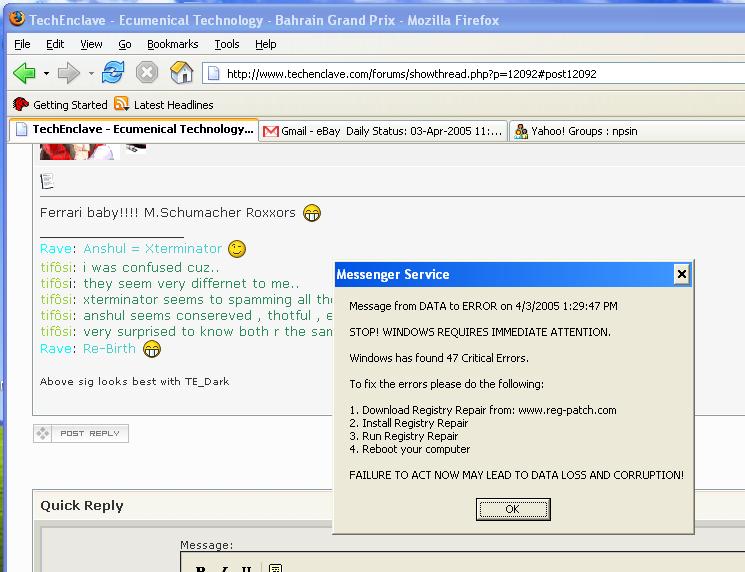Viewport: 745px width, 572px height.
Task: Click the '3. Run Registry Repair' line
Action: tap(404, 436)
